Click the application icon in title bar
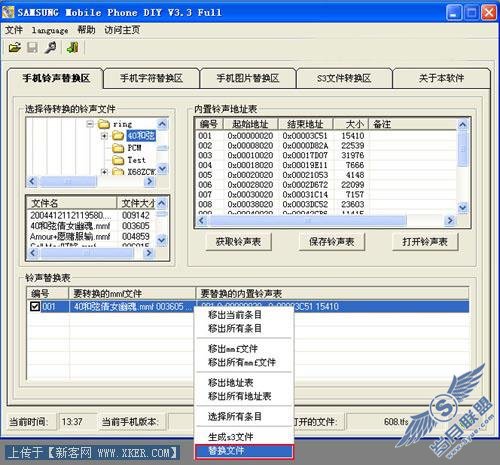500x465 pixels. 8,12
